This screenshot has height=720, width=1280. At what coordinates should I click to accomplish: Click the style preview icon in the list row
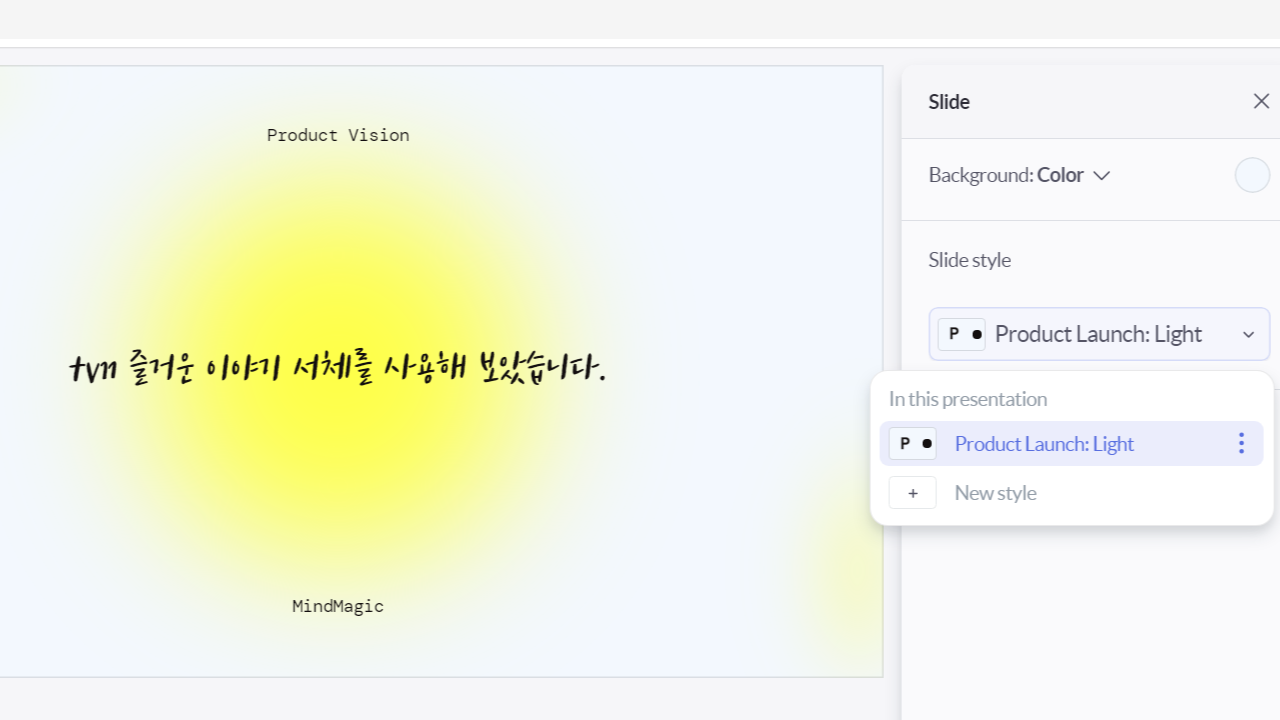point(913,443)
